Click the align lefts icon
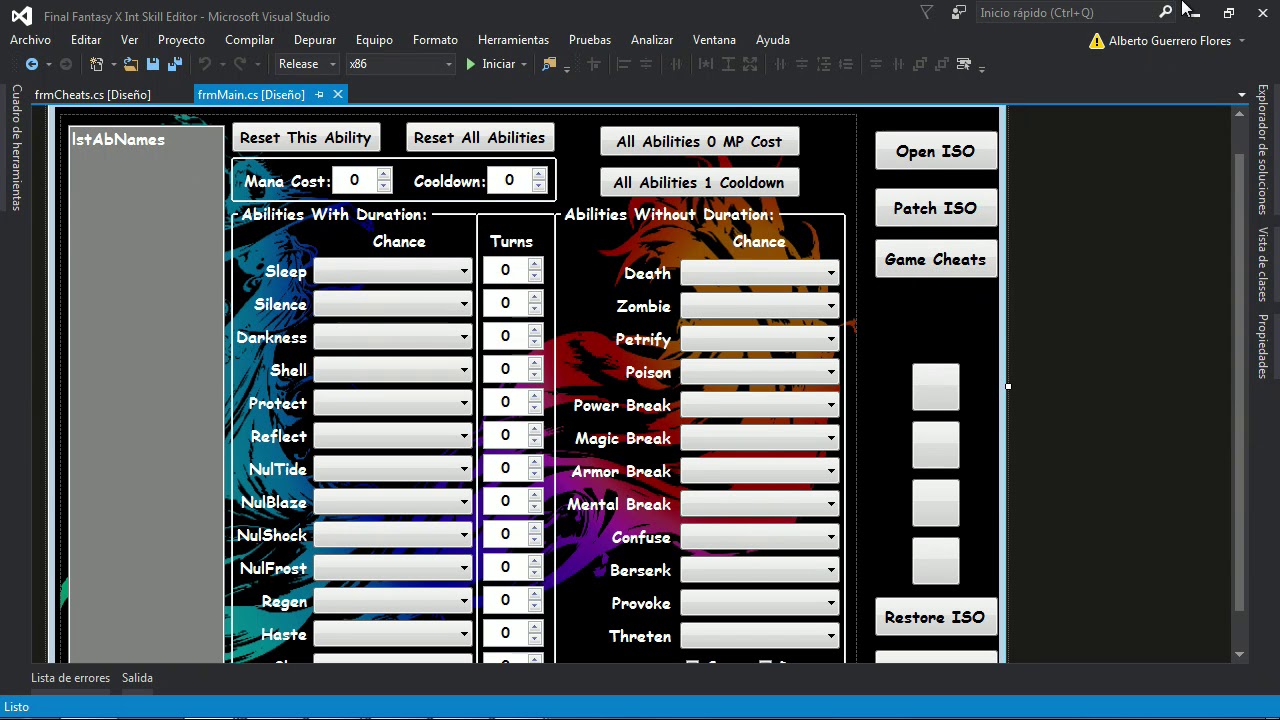 [x=623, y=64]
